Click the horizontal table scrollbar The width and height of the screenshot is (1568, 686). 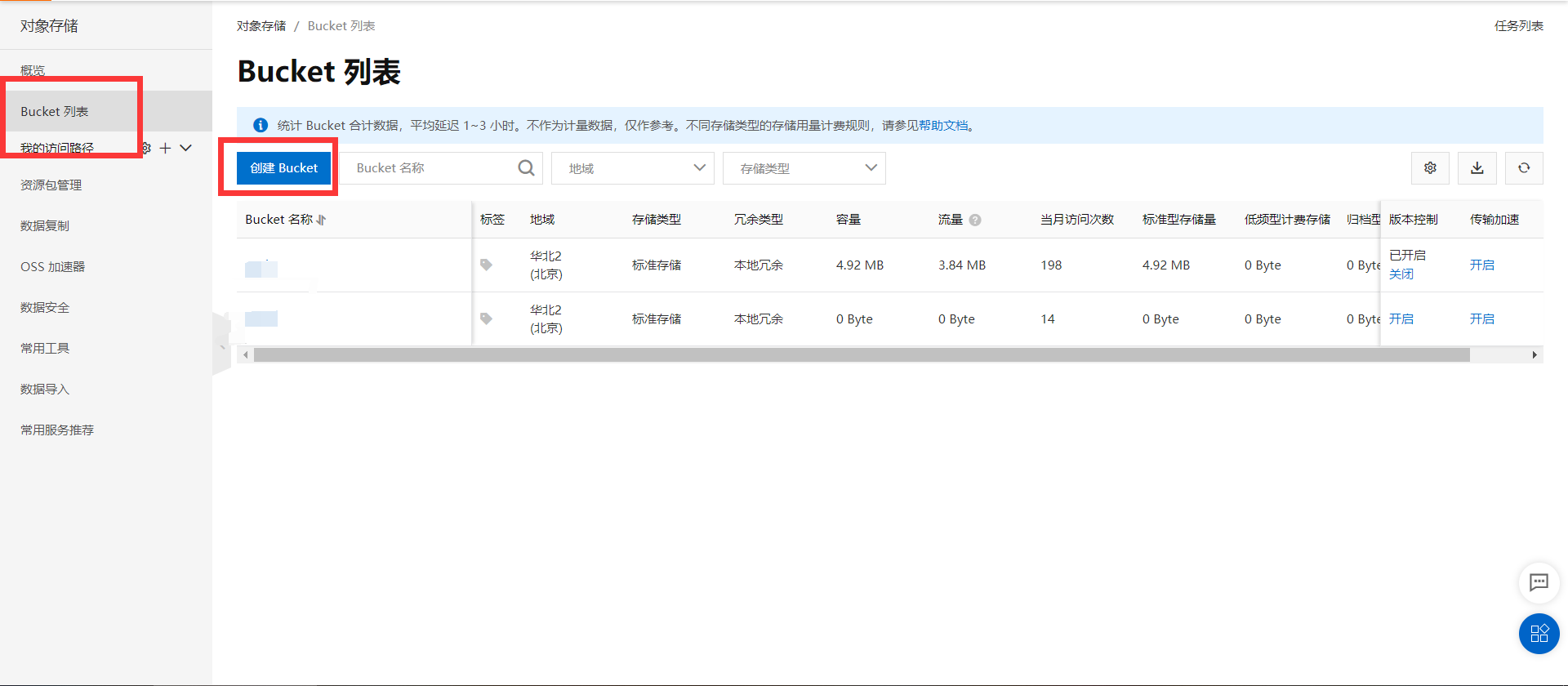(x=862, y=355)
